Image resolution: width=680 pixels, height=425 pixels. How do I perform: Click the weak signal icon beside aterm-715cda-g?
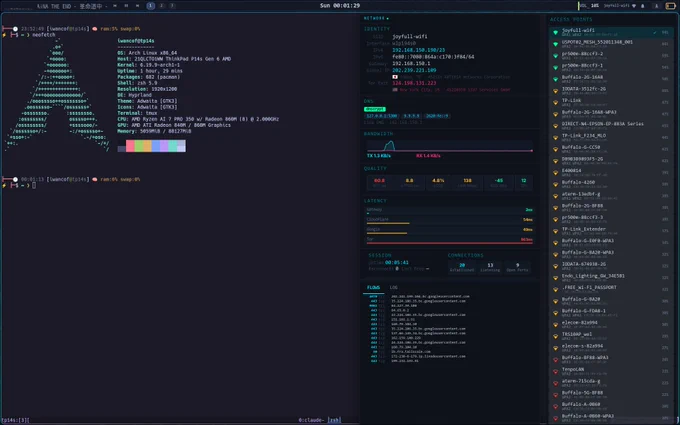pos(555,383)
